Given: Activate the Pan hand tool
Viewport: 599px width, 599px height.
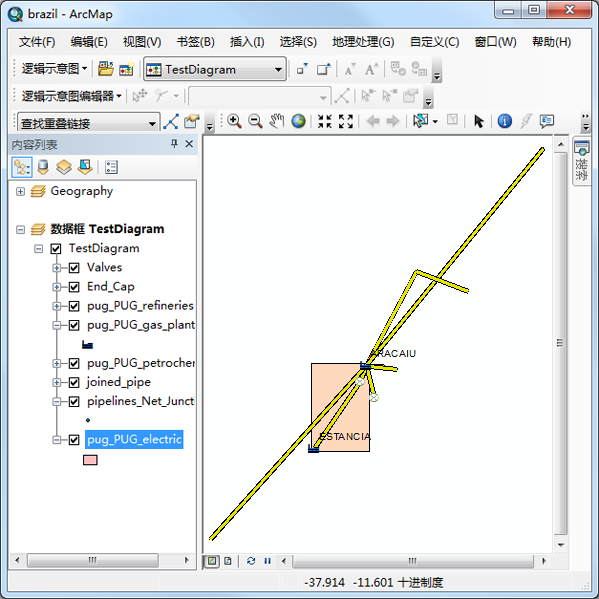Looking at the screenshot, I should click(277, 121).
